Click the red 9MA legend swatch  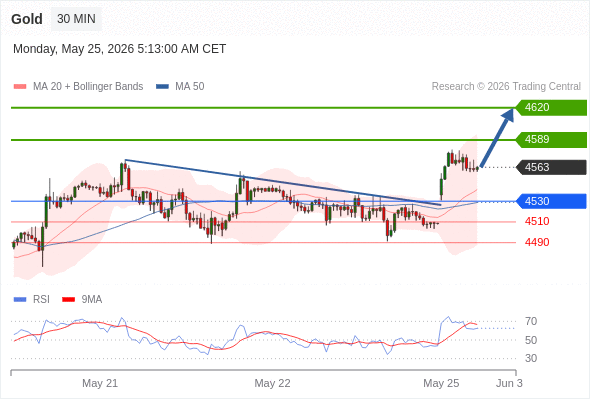[x=68, y=300]
